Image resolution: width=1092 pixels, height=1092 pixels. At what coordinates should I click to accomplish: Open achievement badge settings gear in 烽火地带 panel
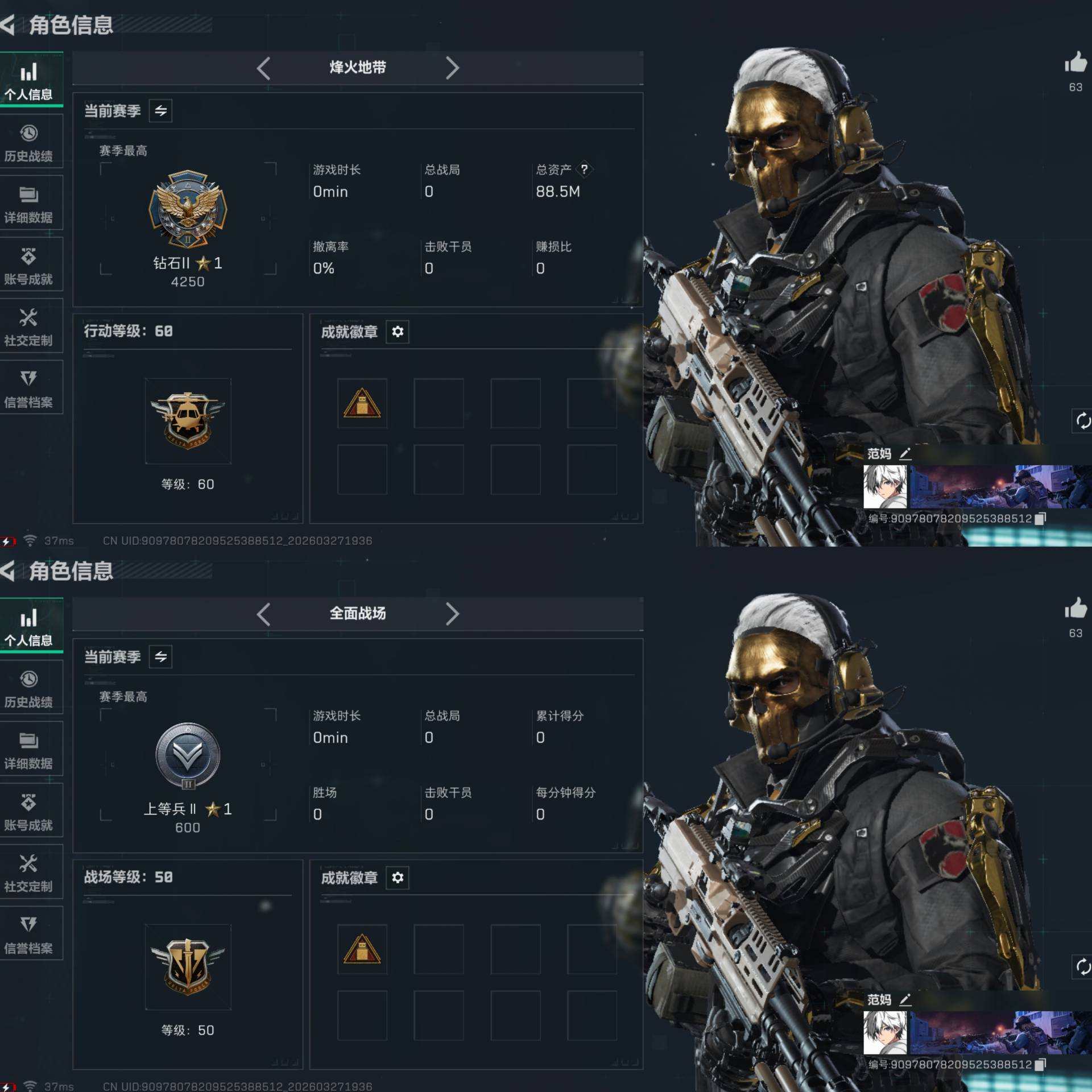[x=398, y=332]
